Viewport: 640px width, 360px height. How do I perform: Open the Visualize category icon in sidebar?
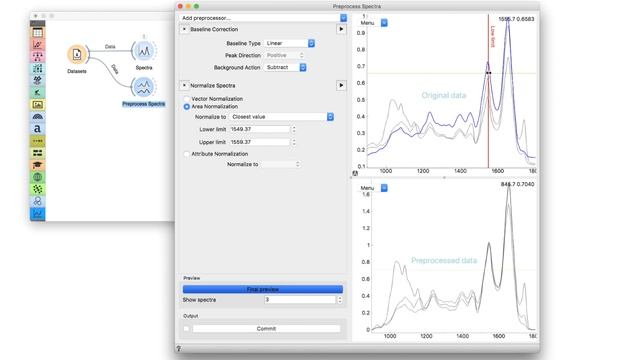point(38,44)
